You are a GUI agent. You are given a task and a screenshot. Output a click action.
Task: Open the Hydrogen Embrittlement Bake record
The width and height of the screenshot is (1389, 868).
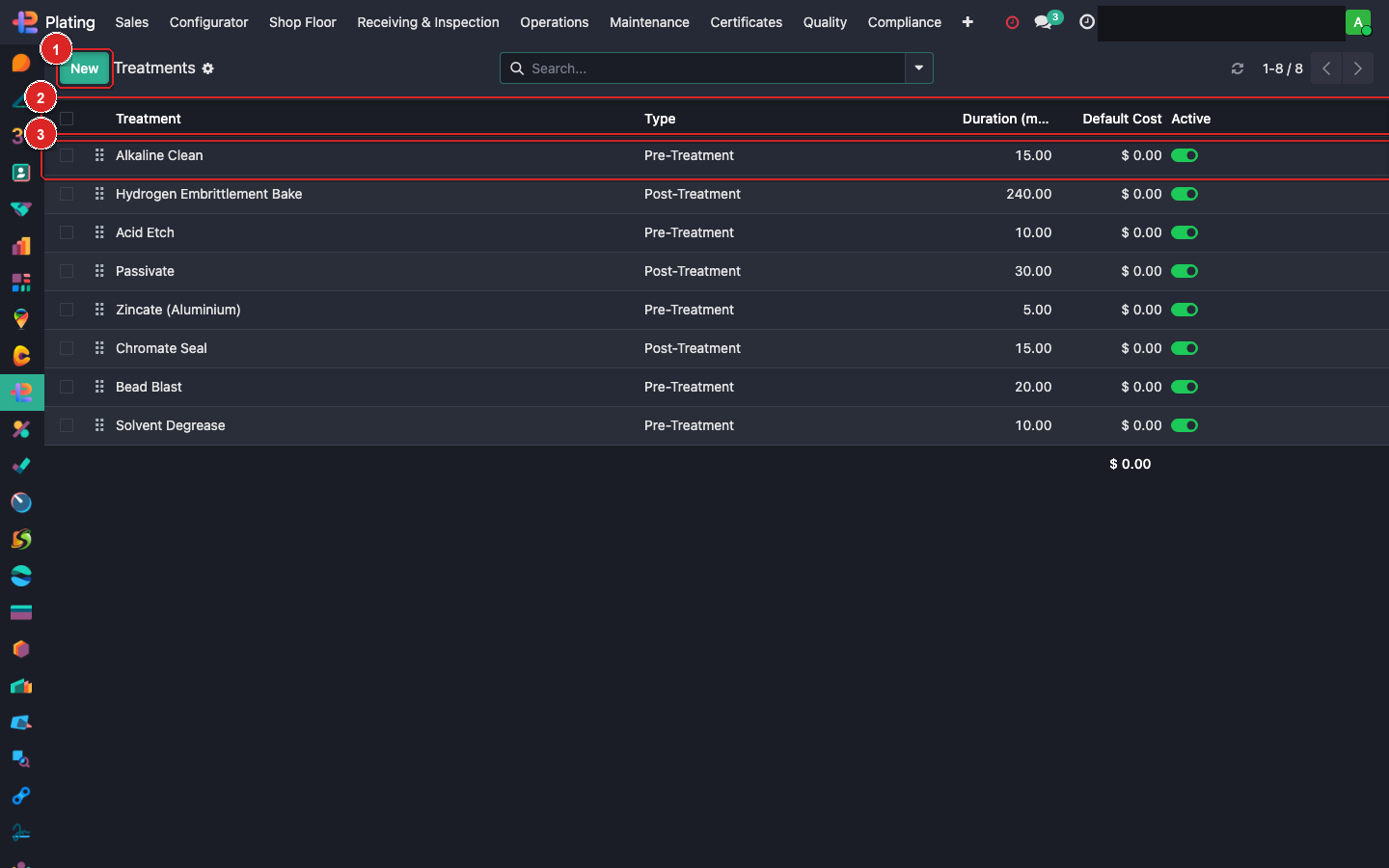click(x=208, y=194)
